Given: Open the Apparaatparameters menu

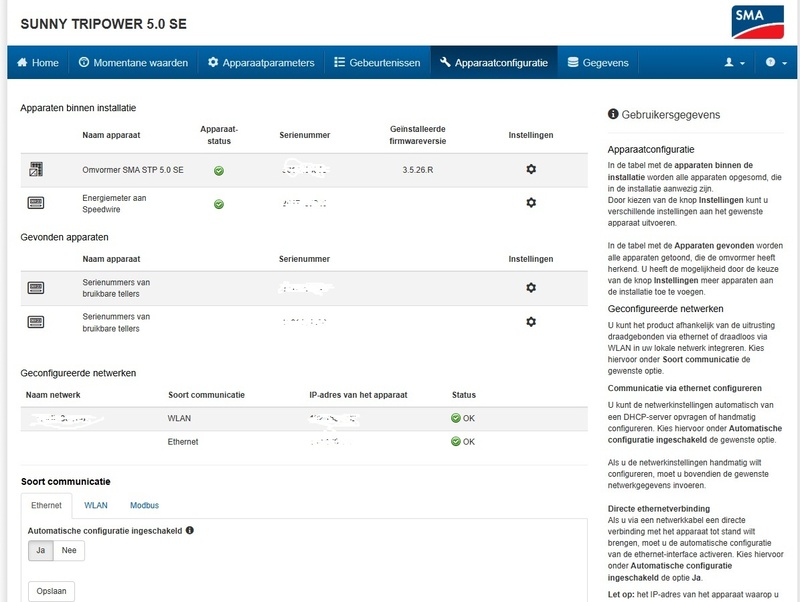Looking at the screenshot, I should point(261,62).
